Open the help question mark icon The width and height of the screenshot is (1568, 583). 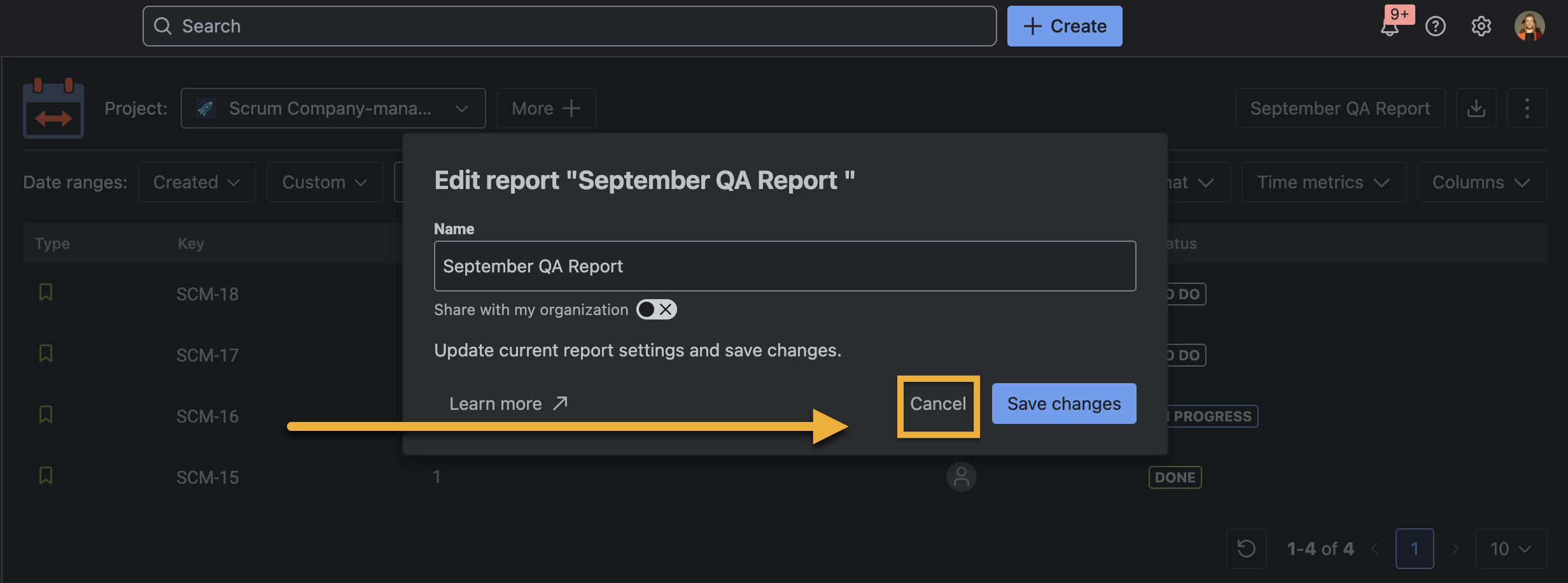(1436, 27)
